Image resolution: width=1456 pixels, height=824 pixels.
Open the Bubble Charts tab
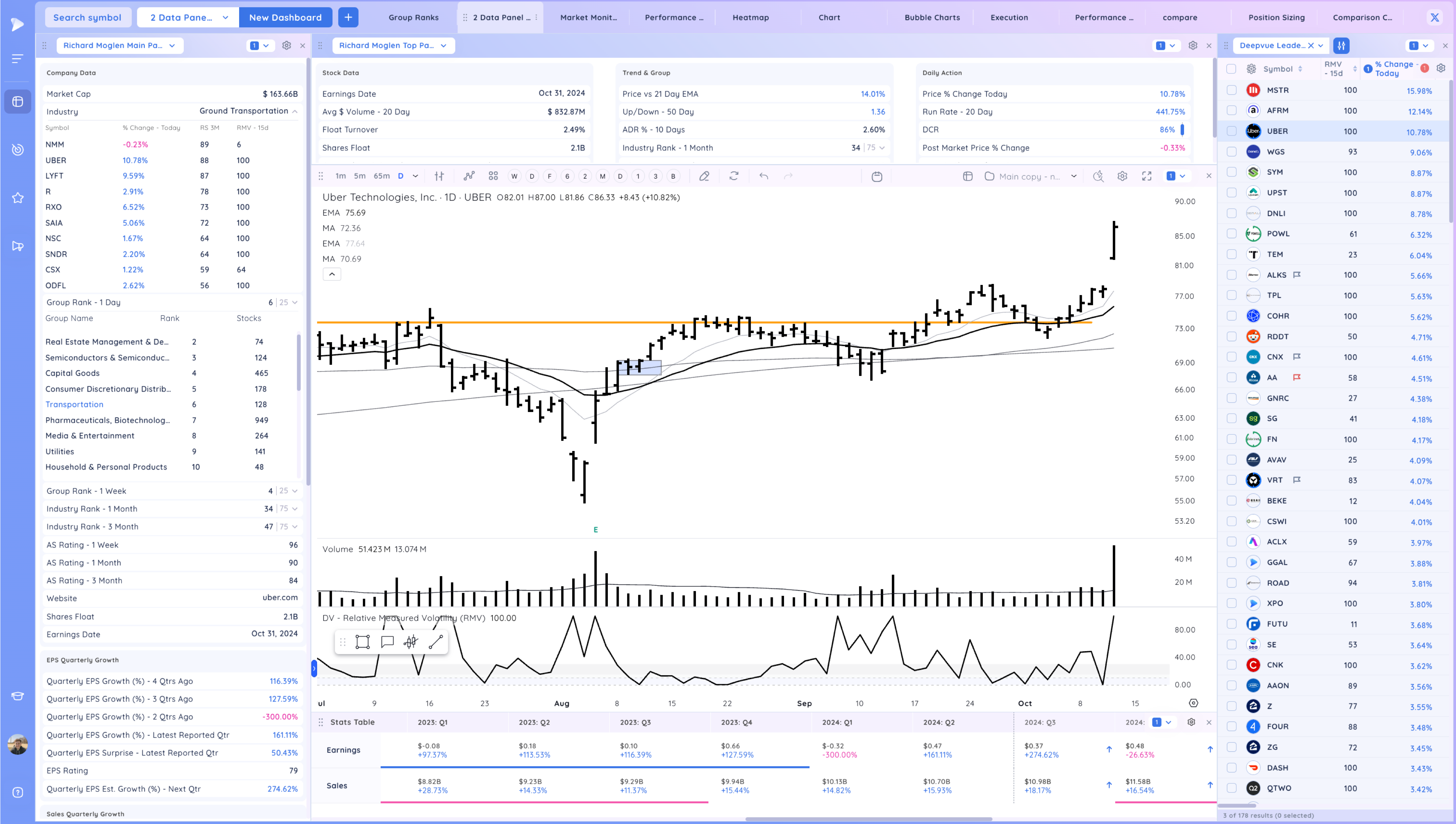point(931,17)
